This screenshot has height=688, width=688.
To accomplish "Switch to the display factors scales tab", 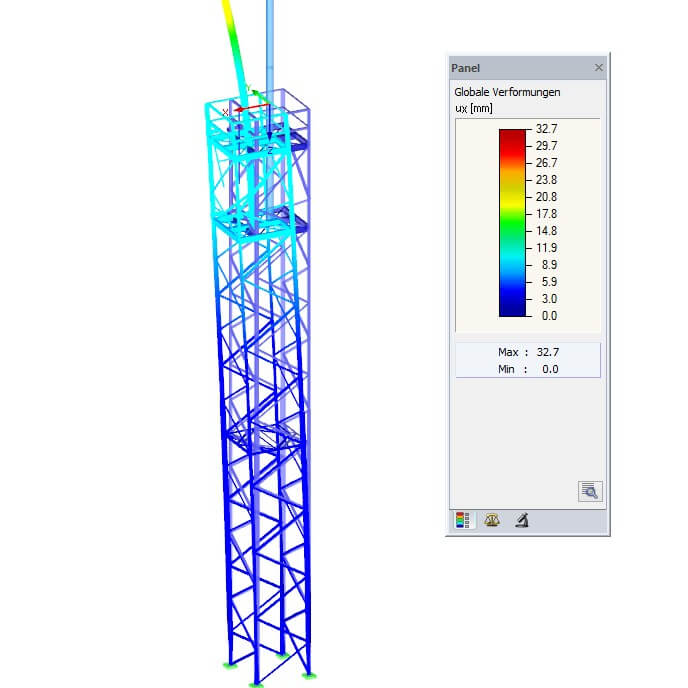I will [491, 520].
